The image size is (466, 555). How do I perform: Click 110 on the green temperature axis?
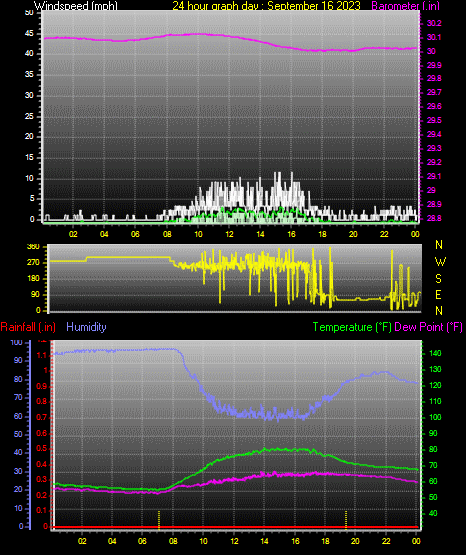[435, 401]
